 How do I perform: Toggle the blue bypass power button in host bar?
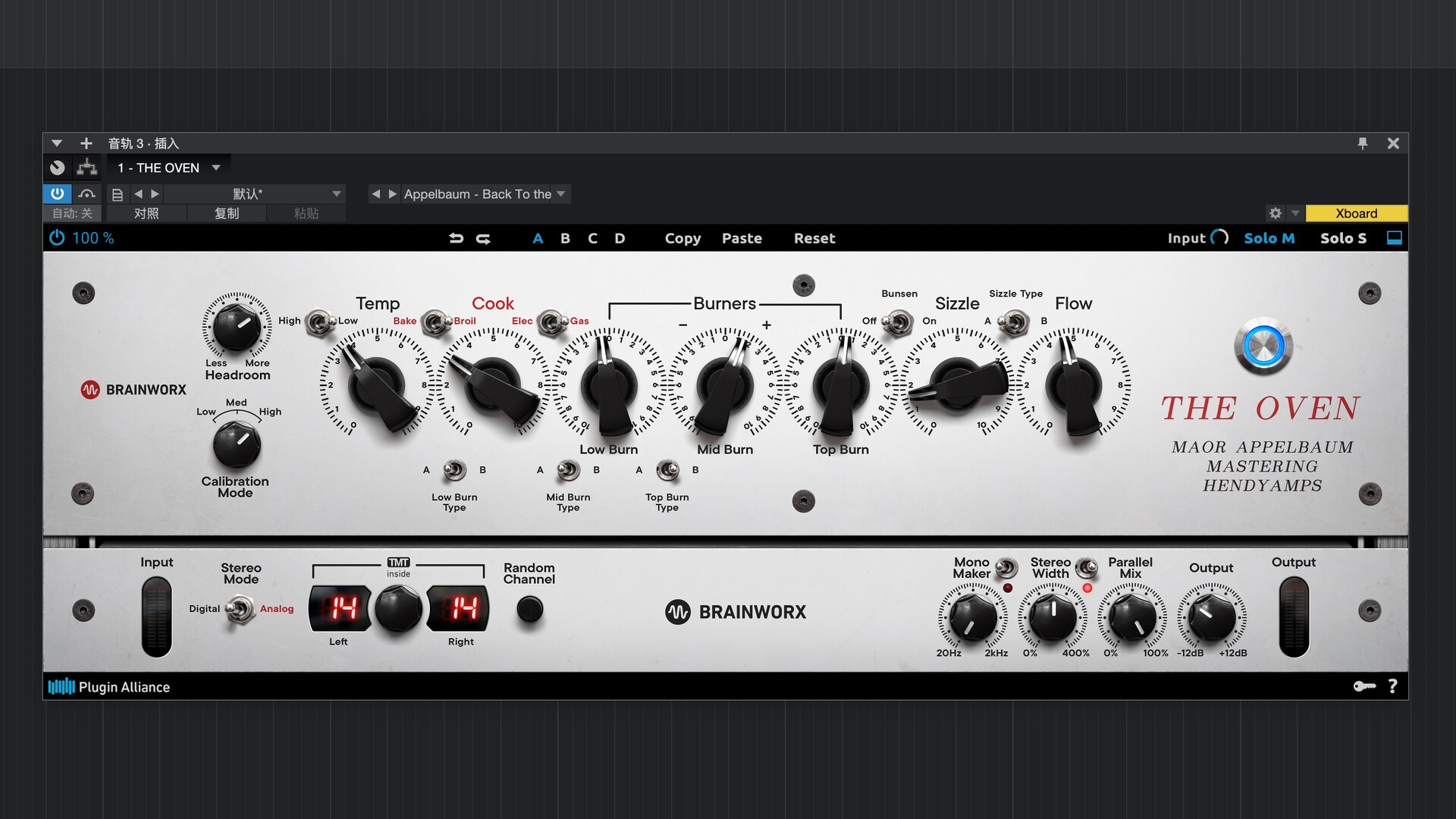point(58,194)
